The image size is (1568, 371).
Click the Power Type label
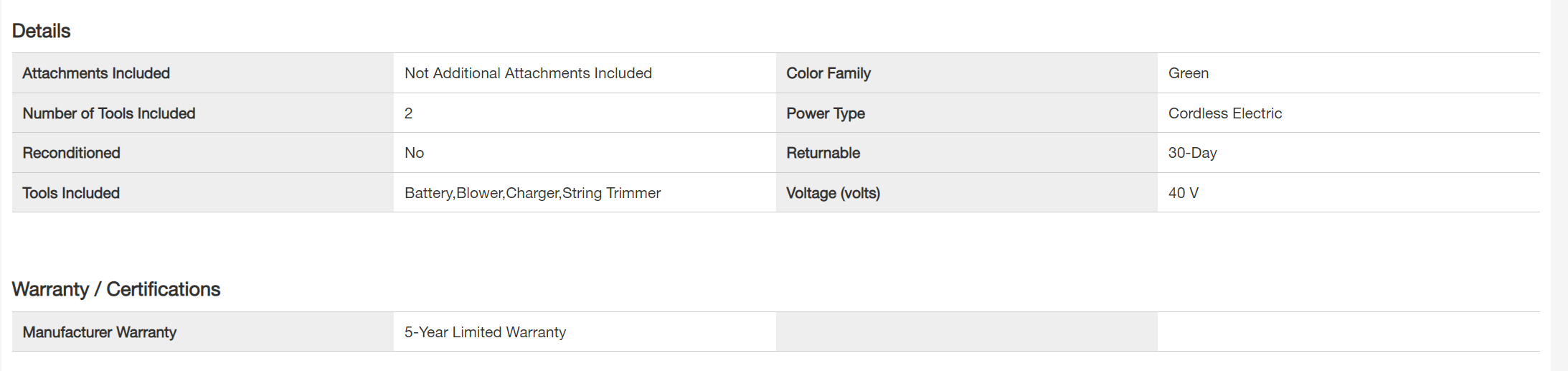point(826,113)
